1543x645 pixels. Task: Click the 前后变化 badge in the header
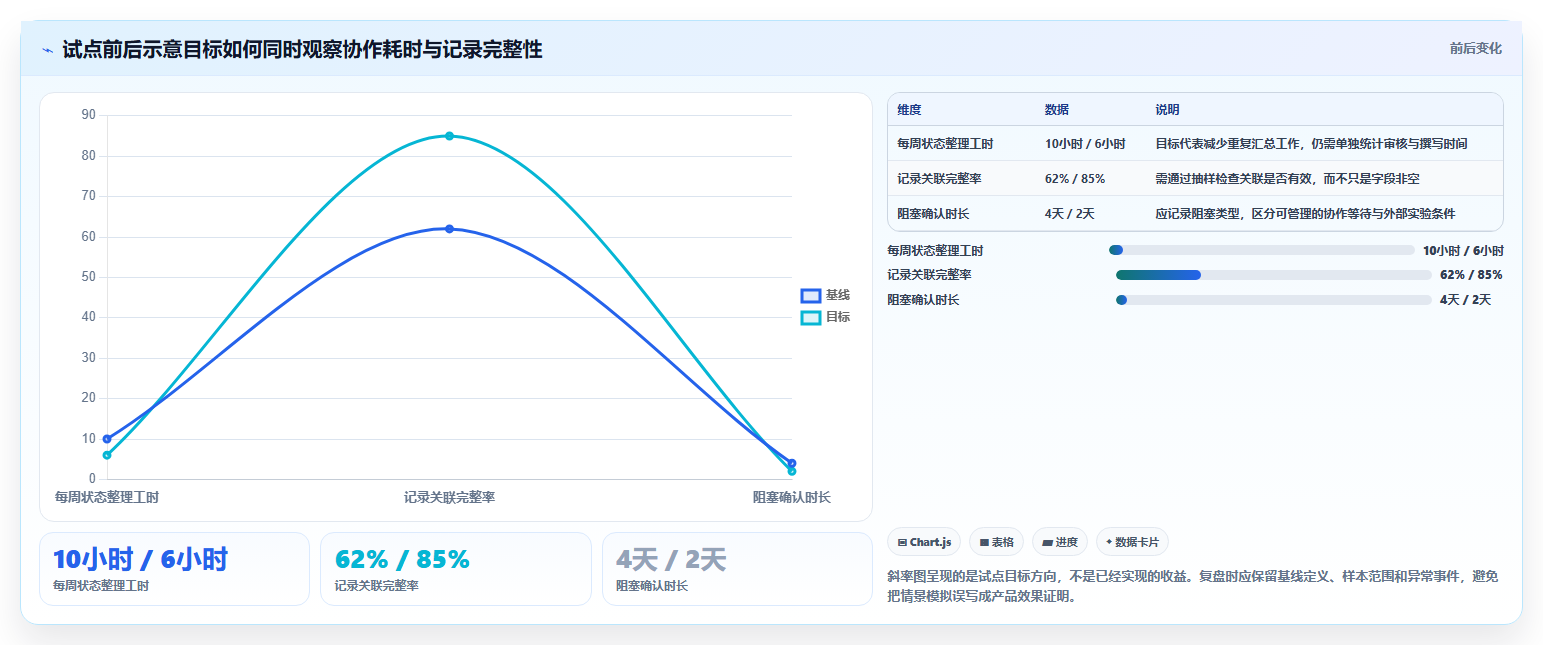(1475, 48)
